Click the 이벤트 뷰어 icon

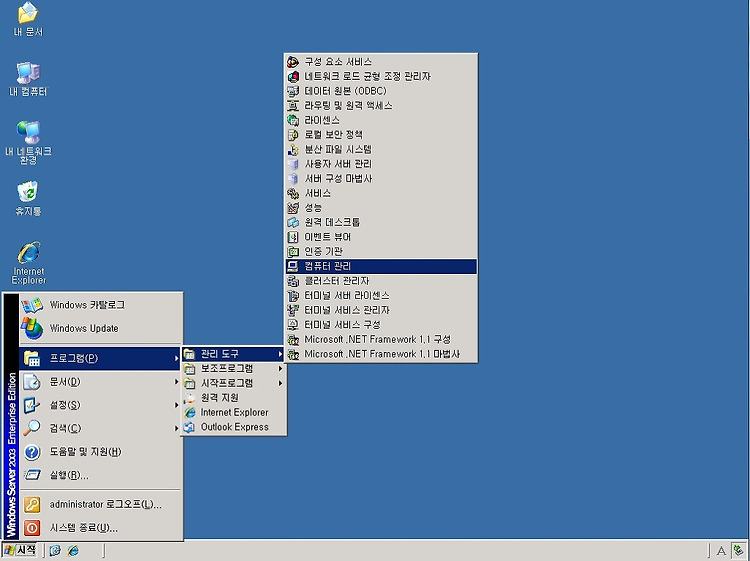(293, 237)
